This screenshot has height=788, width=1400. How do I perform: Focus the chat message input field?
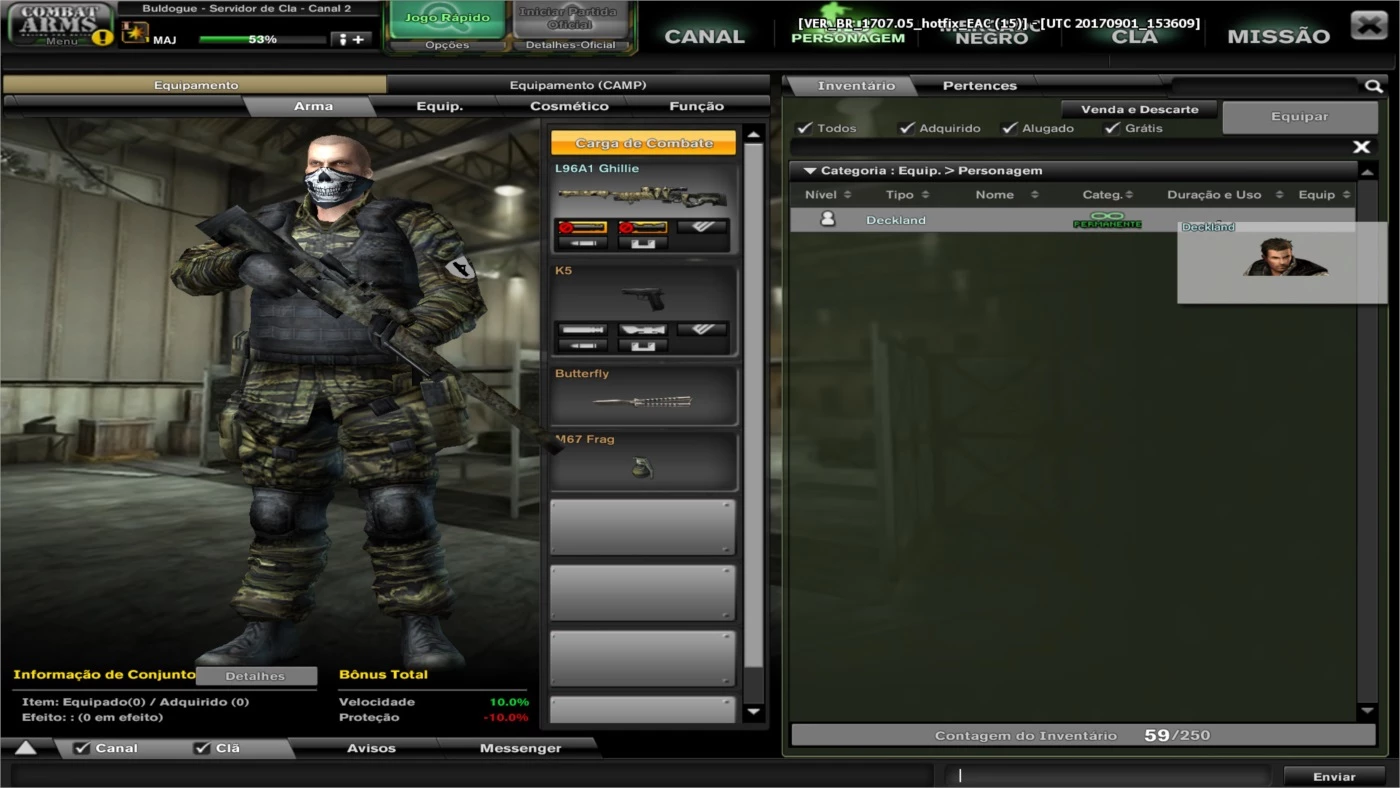click(x=1110, y=776)
